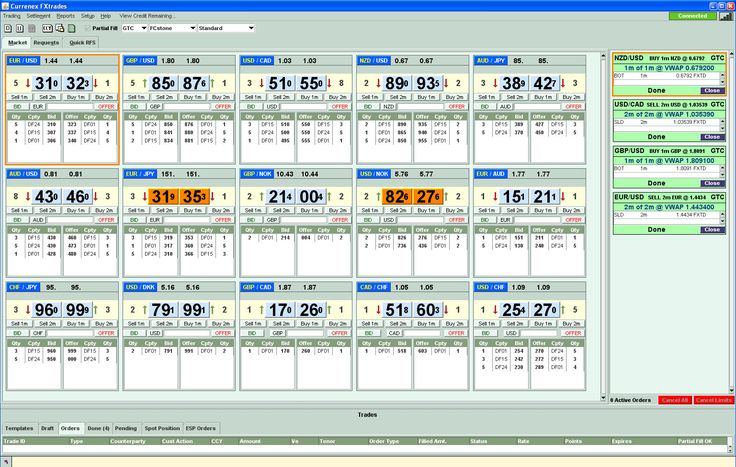Open the ESP Orders tab
736x467 pixels.
point(200,429)
